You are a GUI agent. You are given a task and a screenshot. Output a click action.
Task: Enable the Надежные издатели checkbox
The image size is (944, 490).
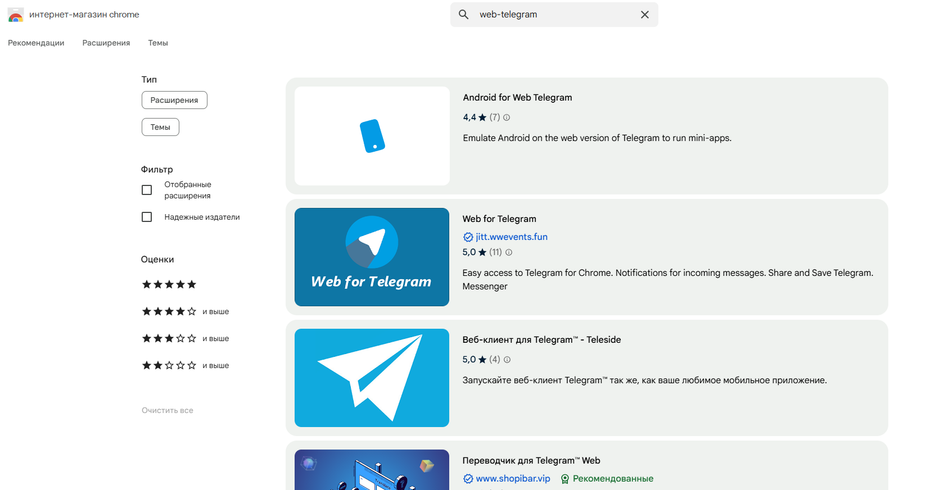tap(147, 217)
